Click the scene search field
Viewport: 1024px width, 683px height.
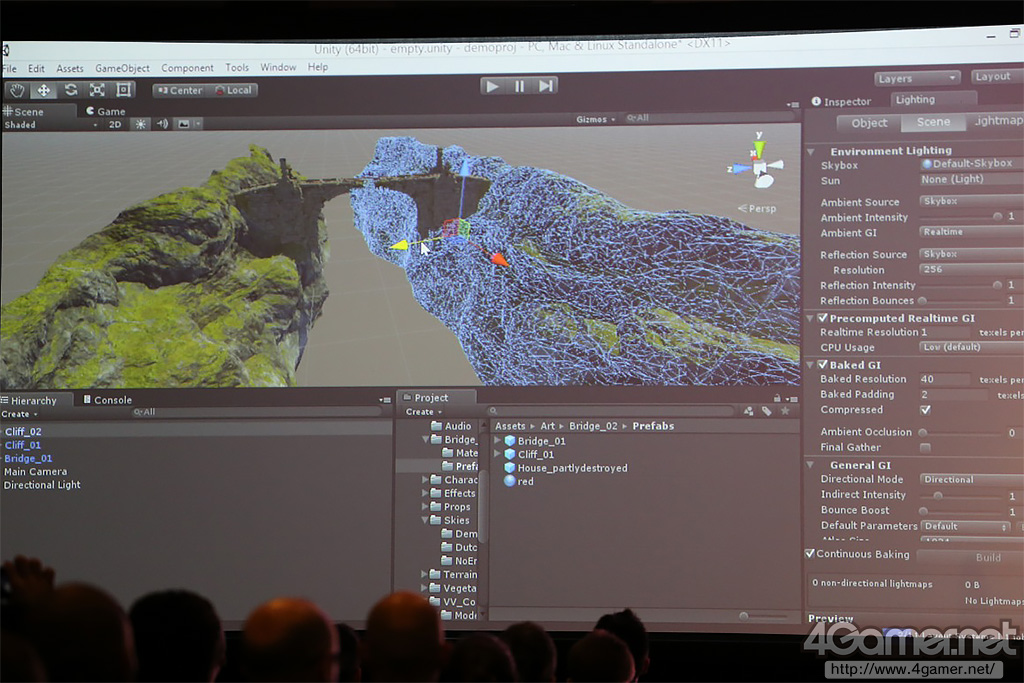click(711, 118)
